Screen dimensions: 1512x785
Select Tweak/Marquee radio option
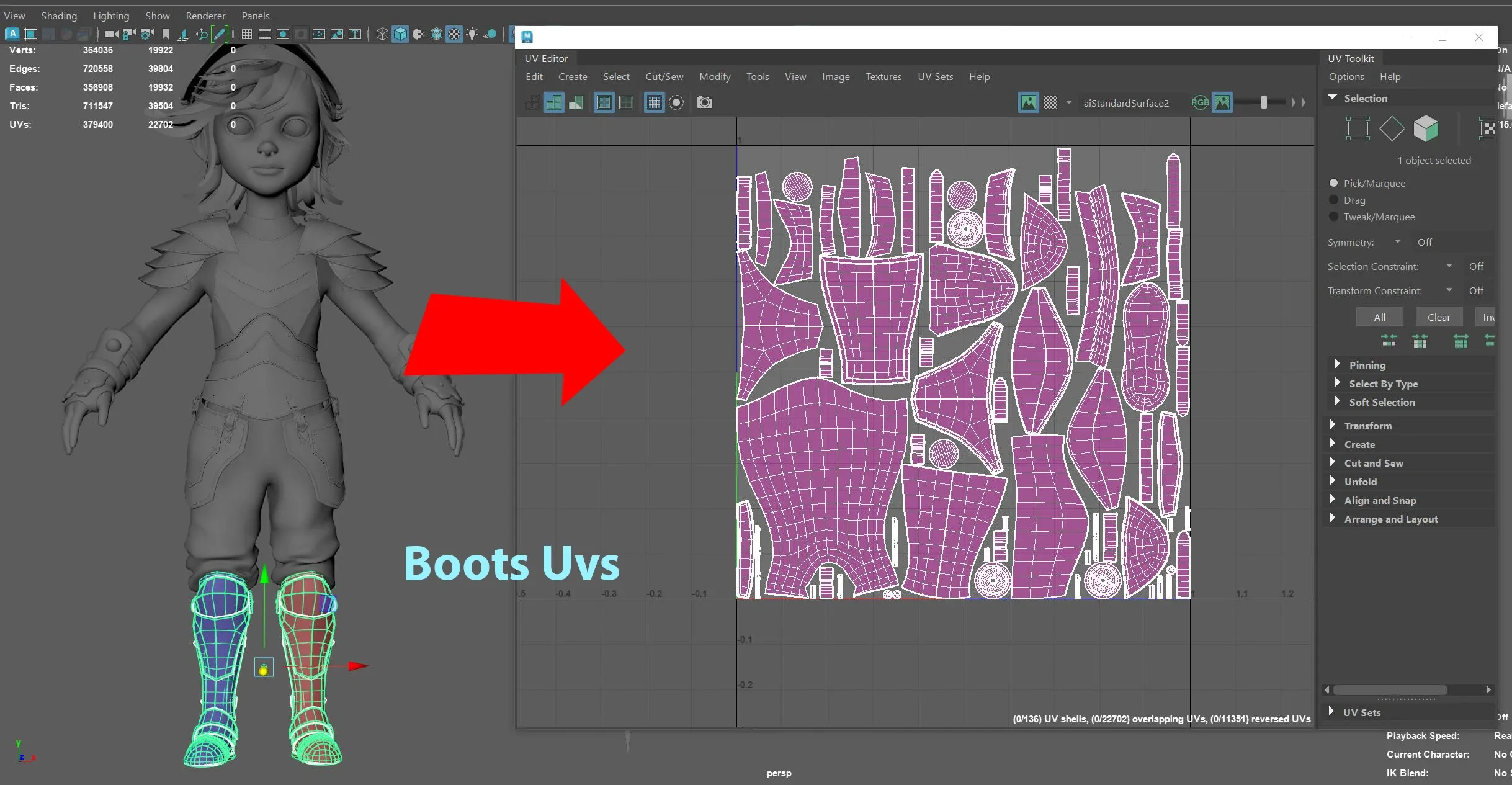tap(1333, 217)
